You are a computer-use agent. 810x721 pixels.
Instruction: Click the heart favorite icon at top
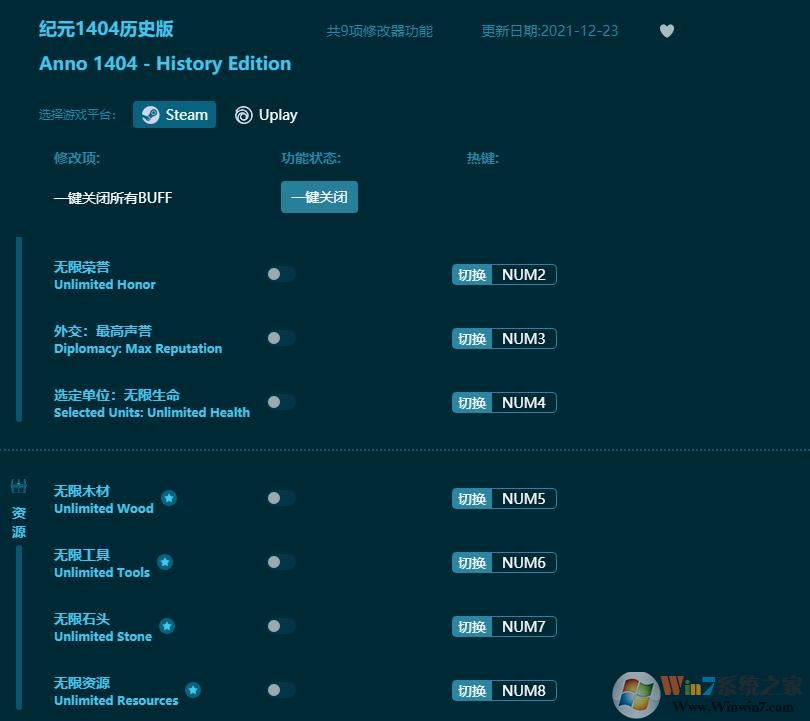(x=667, y=31)
